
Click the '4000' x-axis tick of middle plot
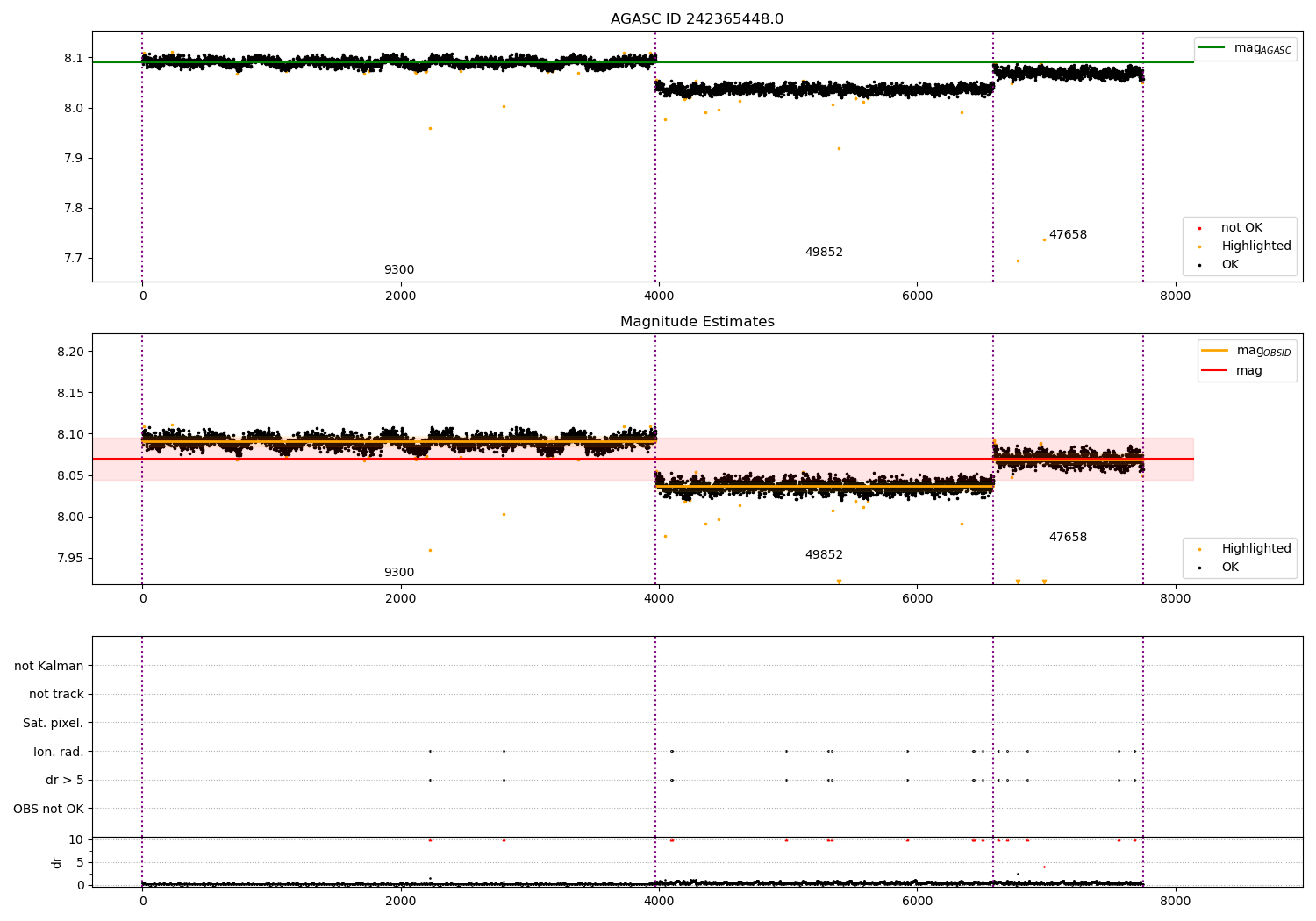659,598
